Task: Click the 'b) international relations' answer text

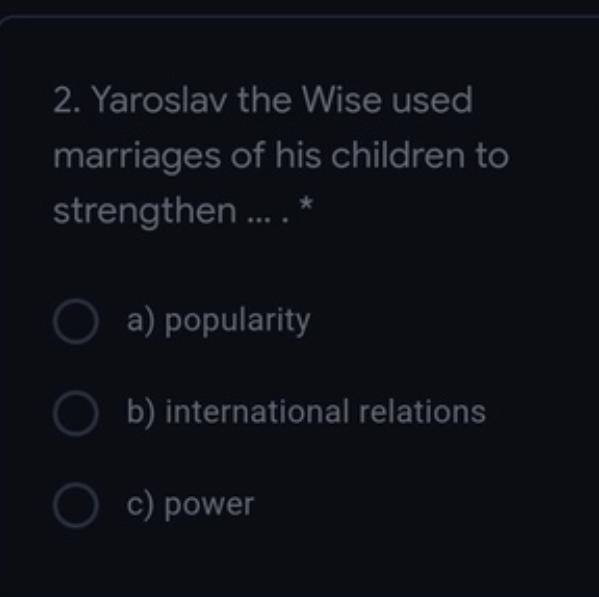Action: (x=306, y=412)
